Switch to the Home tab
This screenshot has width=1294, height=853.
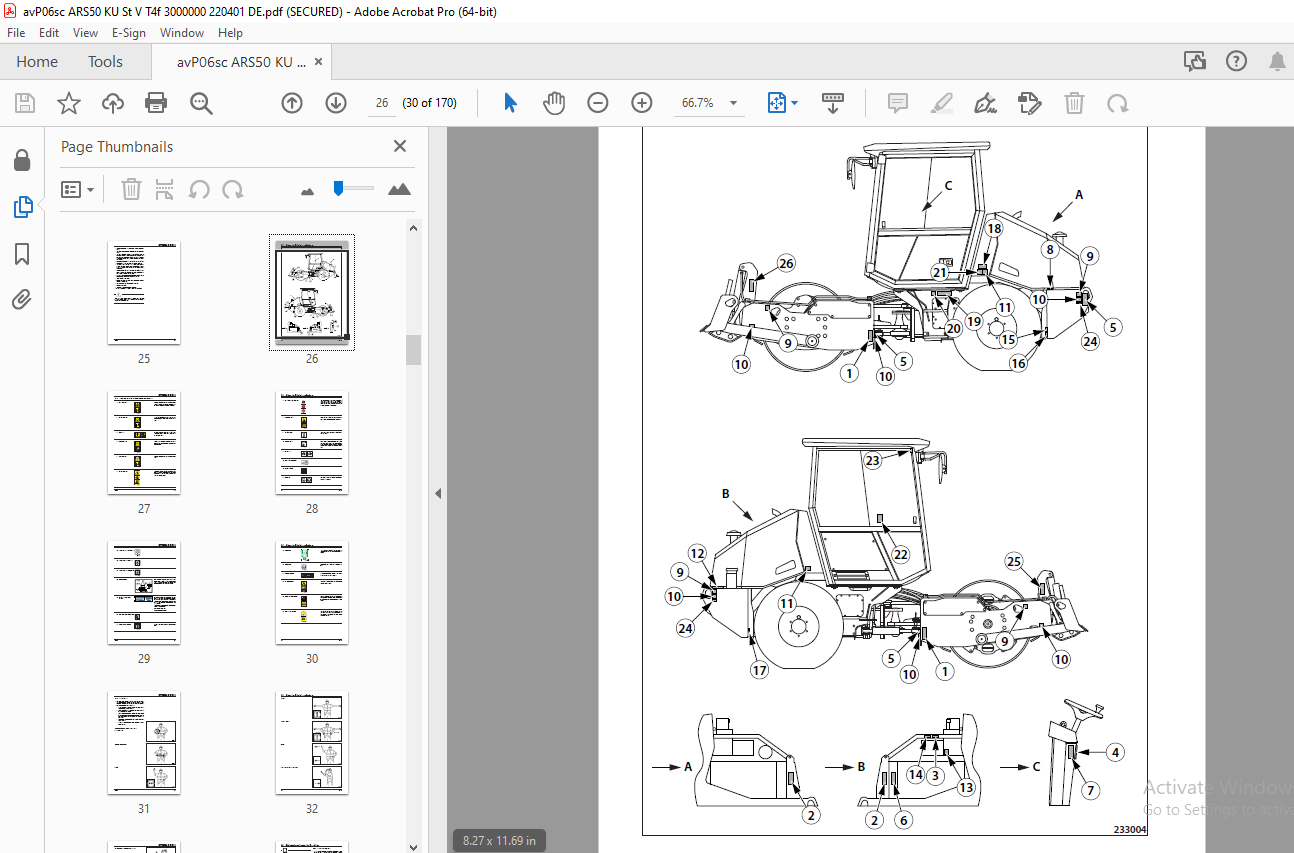[37, 62]
